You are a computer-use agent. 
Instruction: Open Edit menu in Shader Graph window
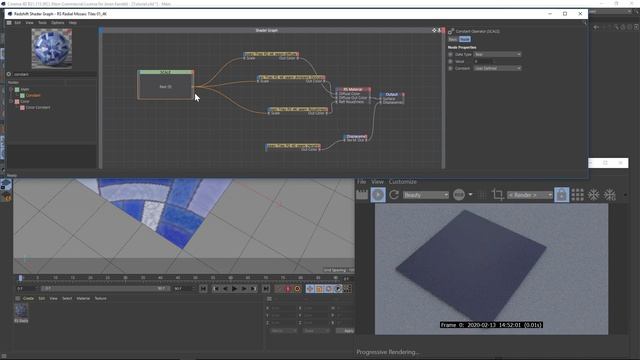click(18, 23)
